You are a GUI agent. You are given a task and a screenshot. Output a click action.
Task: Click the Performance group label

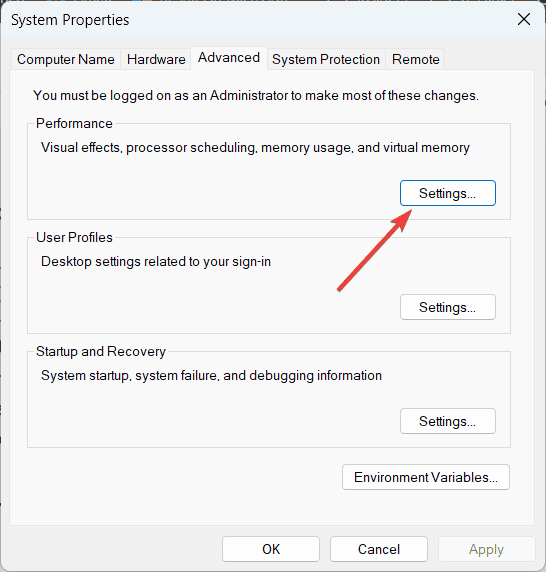click(x=74, y=123)
